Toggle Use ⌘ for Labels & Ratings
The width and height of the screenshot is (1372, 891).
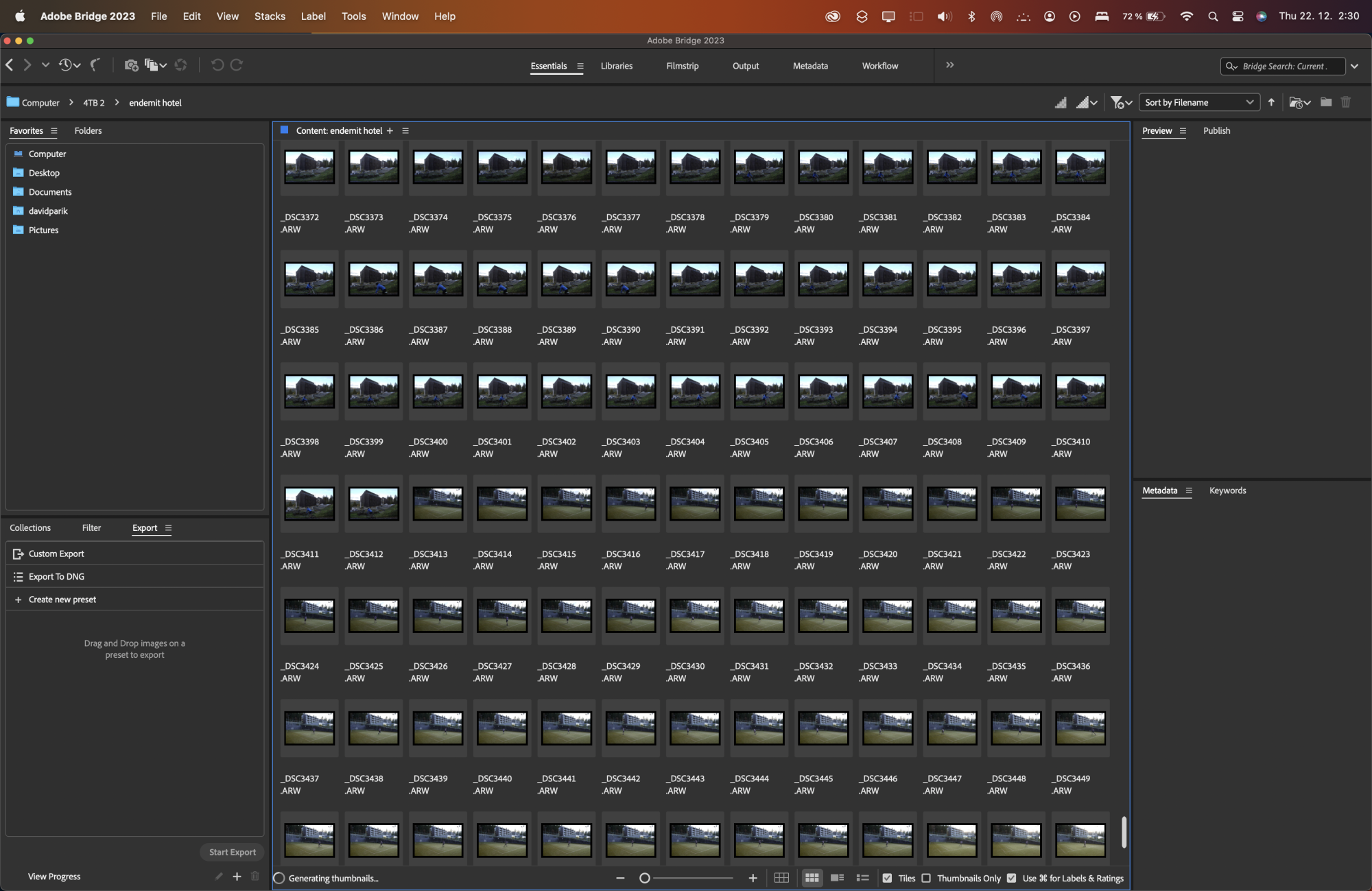(1012, 878)
